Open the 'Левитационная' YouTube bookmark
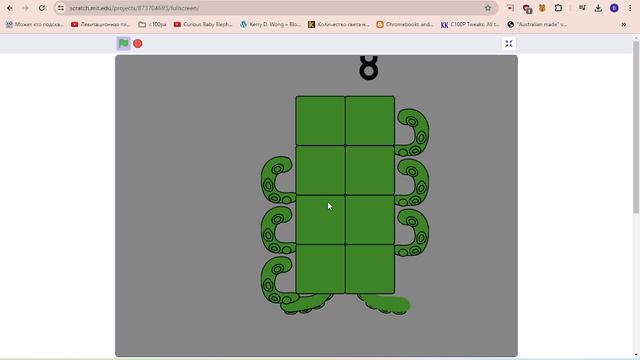The width and height of the screenshot is (640, 360). coord(101,24)
